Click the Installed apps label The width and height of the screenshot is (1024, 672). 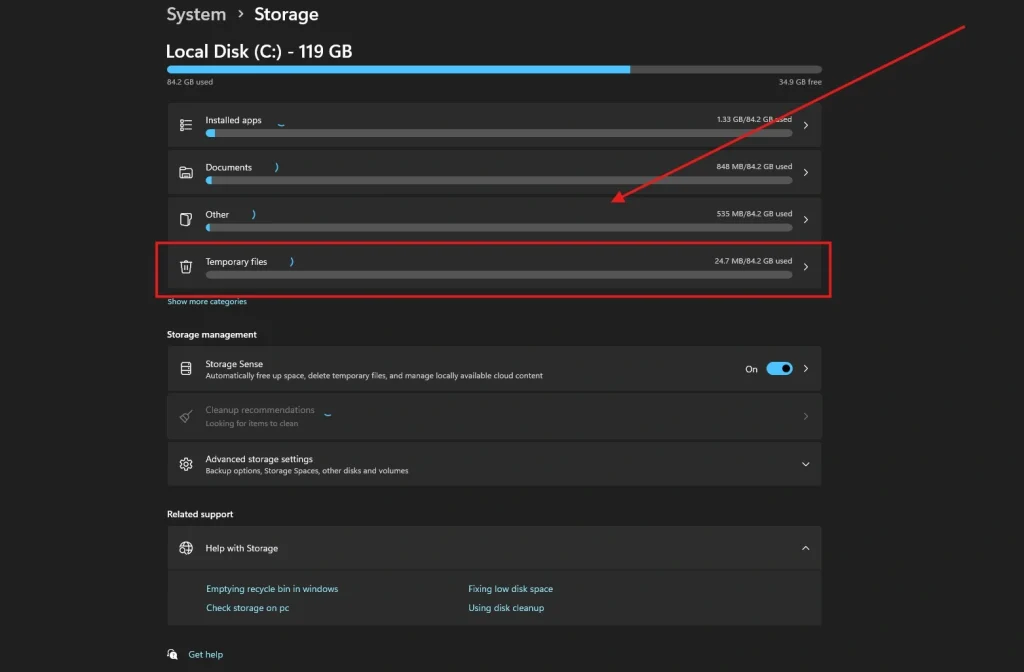(x=233, y=120)
